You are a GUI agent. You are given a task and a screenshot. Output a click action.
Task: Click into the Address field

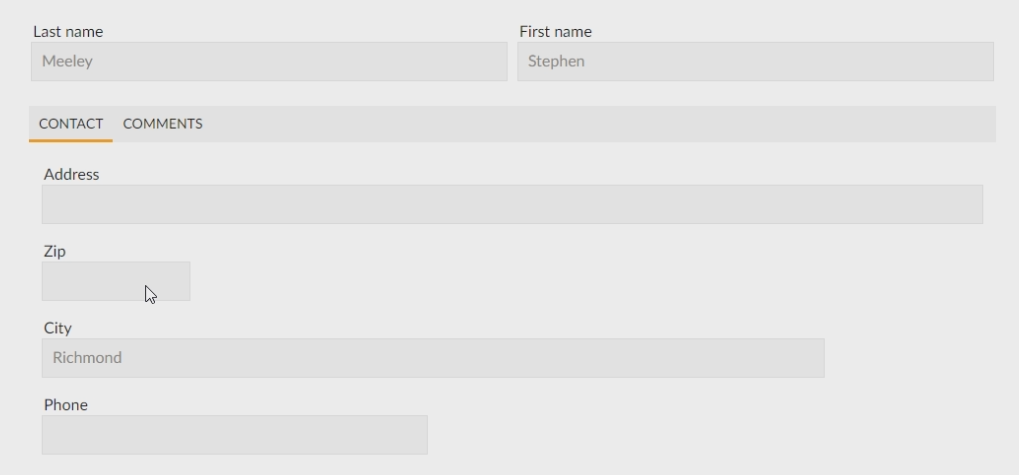coord(512,204)
